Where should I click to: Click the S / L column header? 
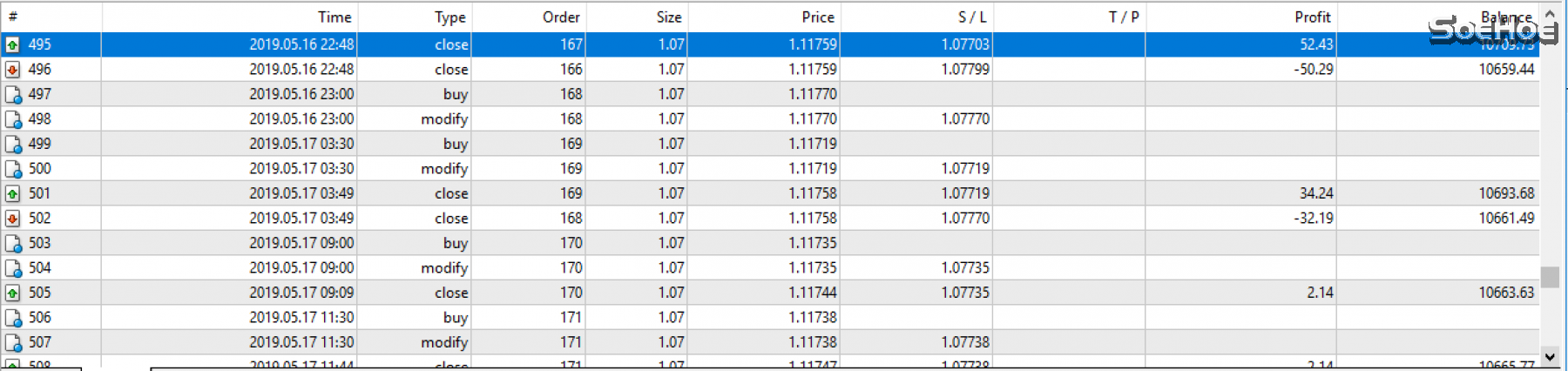(x=972, y=17)
